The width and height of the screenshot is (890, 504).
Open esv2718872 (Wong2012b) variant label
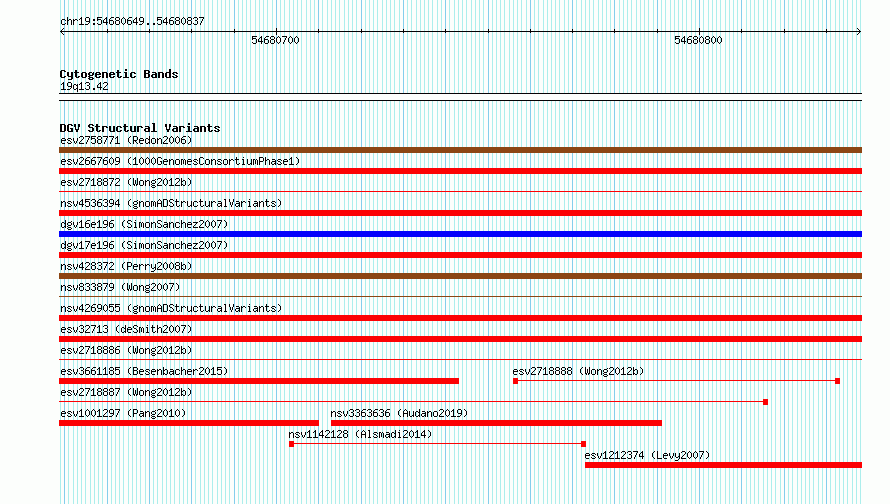[x=126, y=182]
